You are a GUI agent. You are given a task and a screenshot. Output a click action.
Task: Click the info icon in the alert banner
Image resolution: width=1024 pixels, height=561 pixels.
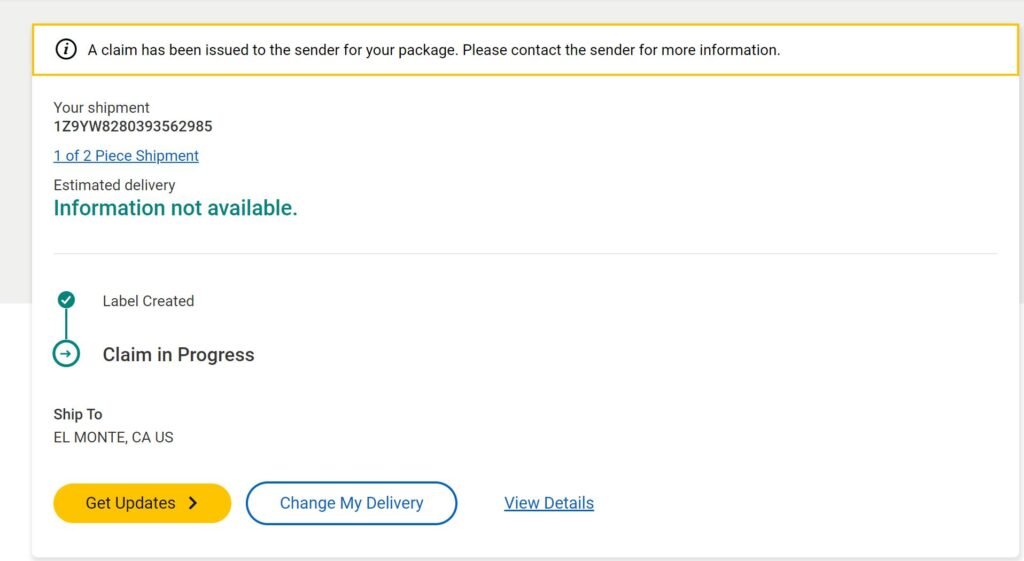click(66, 49)
